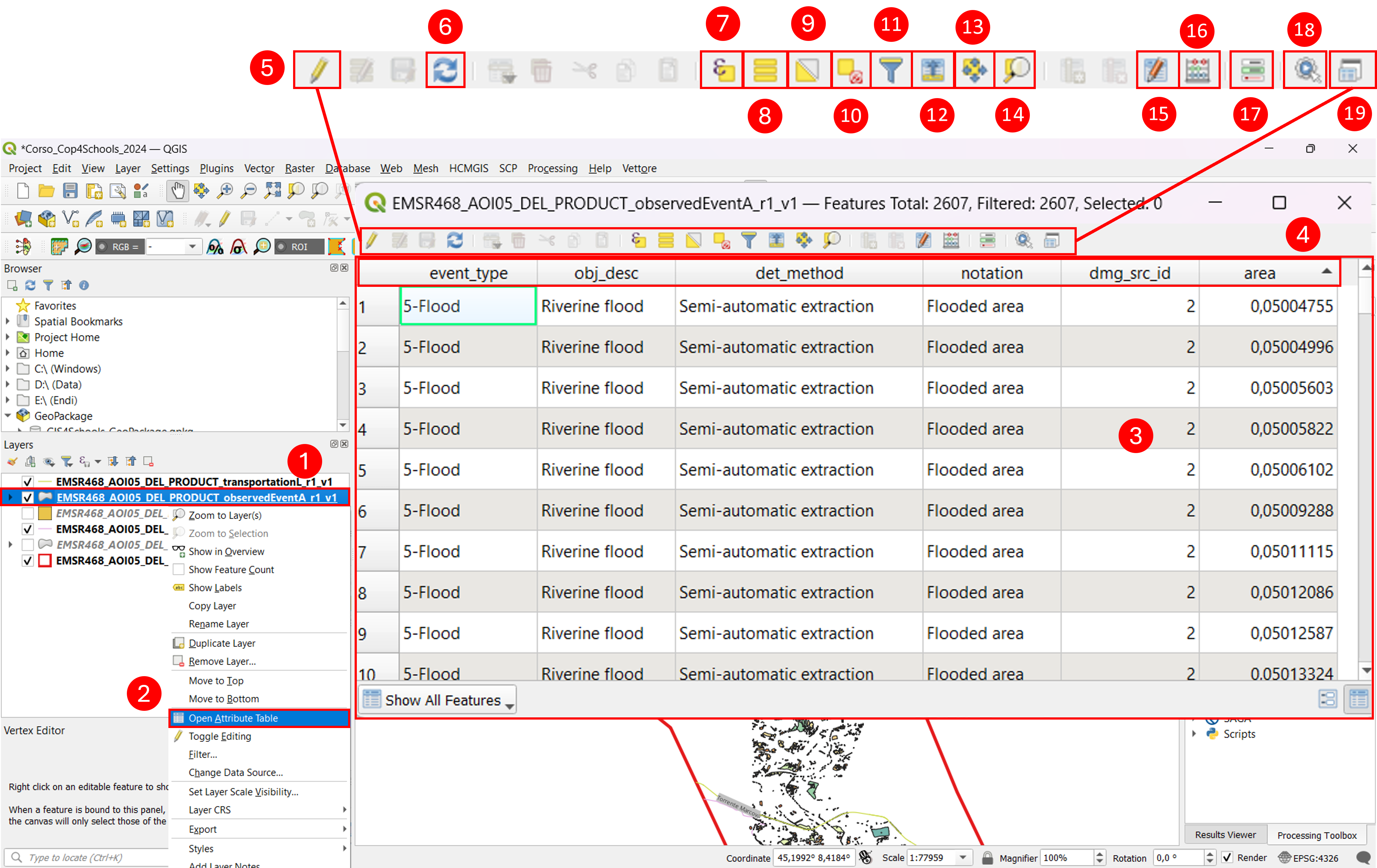Viewport: 1377px width, 868px height.
Task: Zoom In magnifier in main QGIS toolbar
Action: tap(225, 190)
